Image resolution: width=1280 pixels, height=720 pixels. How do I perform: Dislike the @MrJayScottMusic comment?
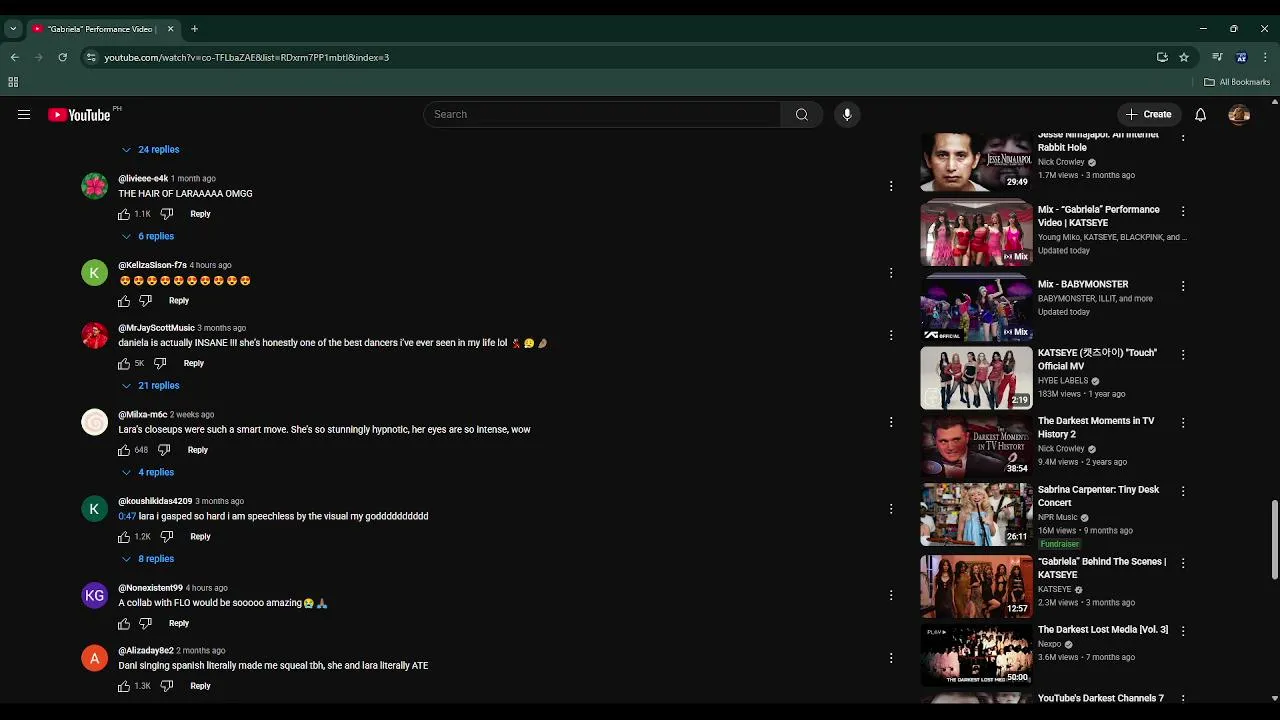(160, 364)
